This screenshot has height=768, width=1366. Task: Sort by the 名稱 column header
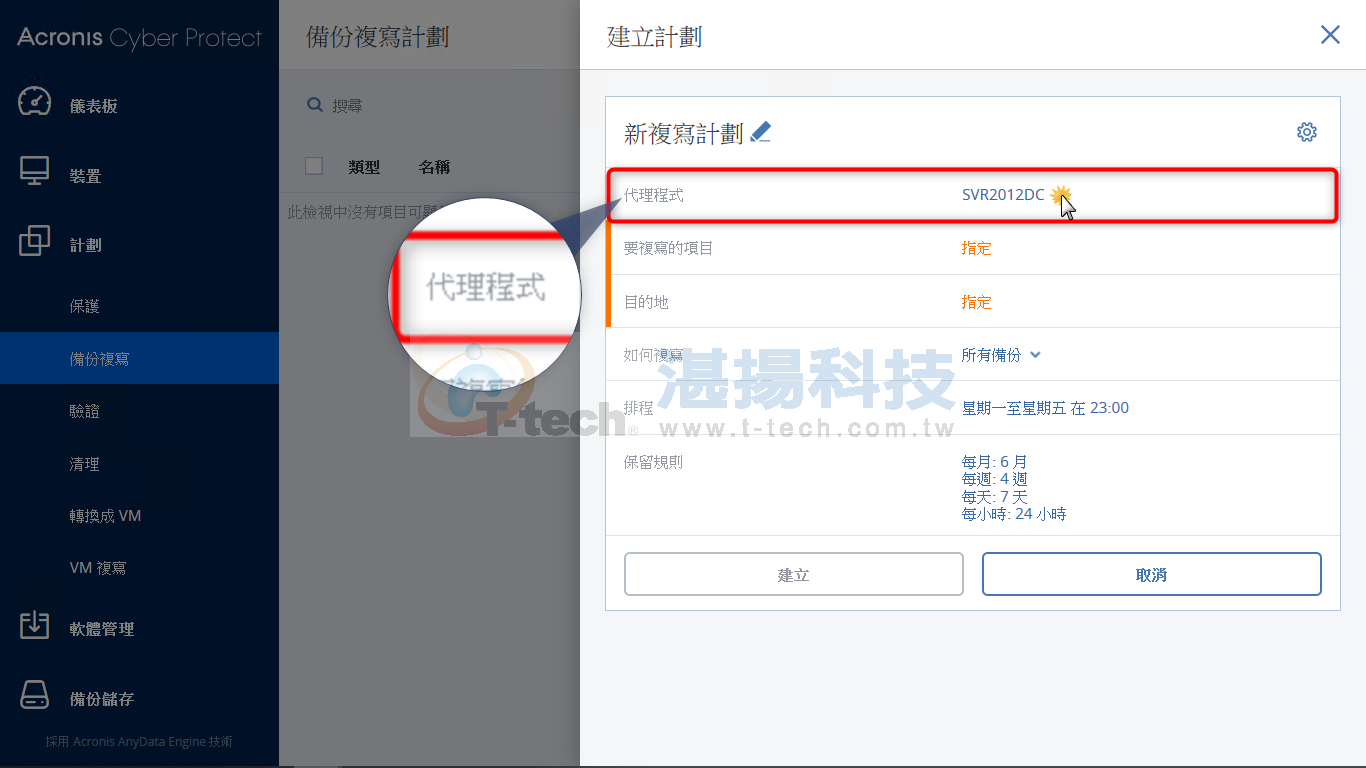click(x=434, y=167)
